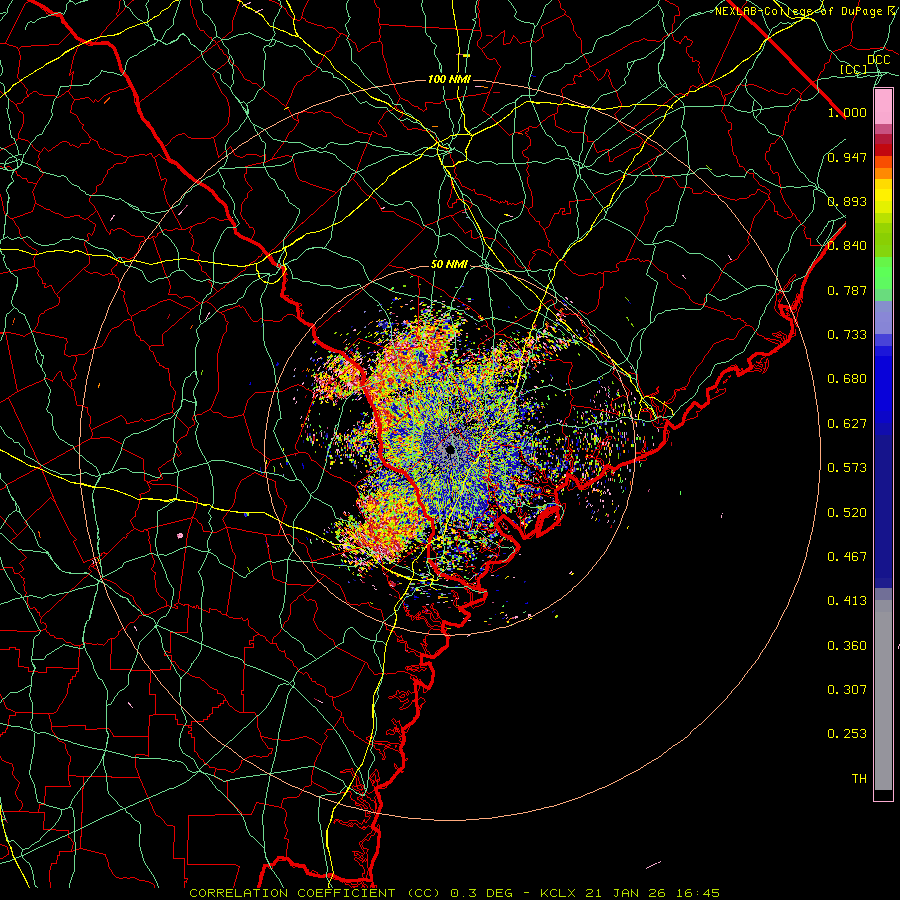Click the "TH" threshold label on the legend
Screen dimensions: 900x900
click(x=859, y=779)
